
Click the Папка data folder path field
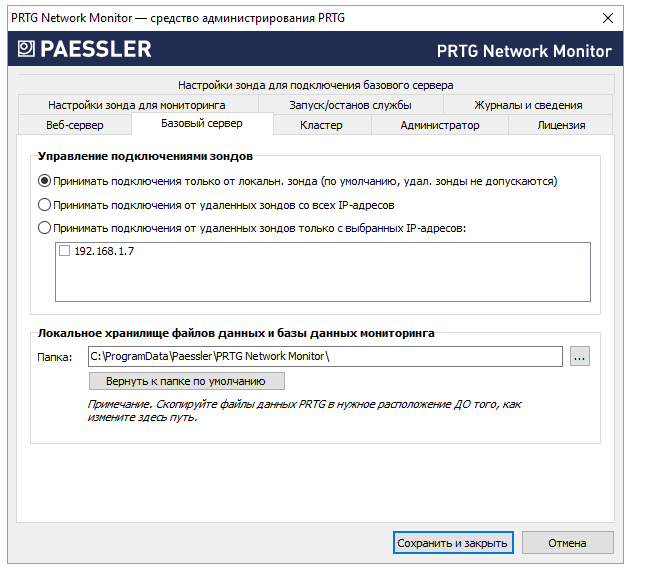(x=325, y=356)
